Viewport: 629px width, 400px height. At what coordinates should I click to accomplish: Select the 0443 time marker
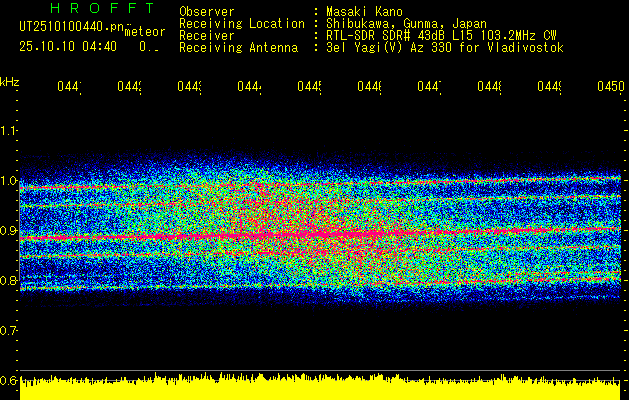[189, 87]
